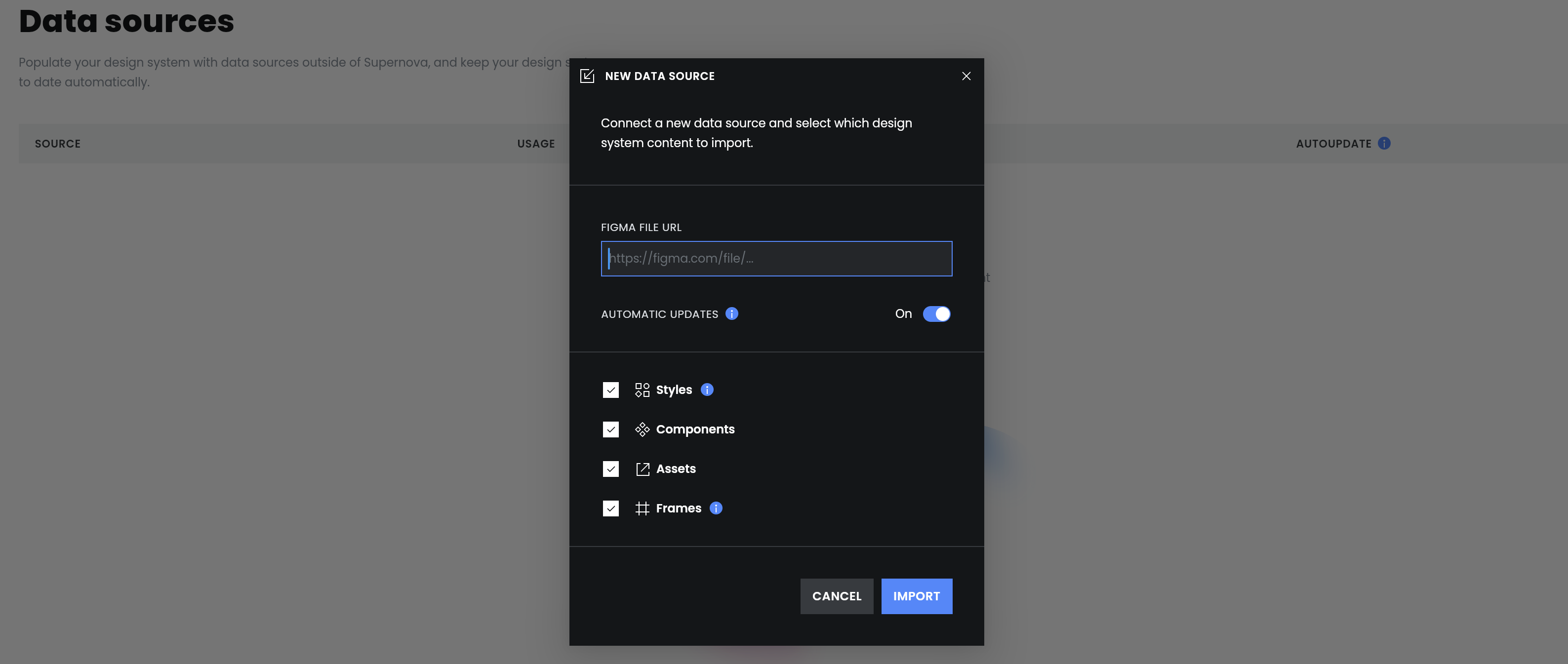Image resolution: width=1568 pixels, height=664 pixels.
Task: Uncheck the Assets checkbox
Action: pos(610,469)
